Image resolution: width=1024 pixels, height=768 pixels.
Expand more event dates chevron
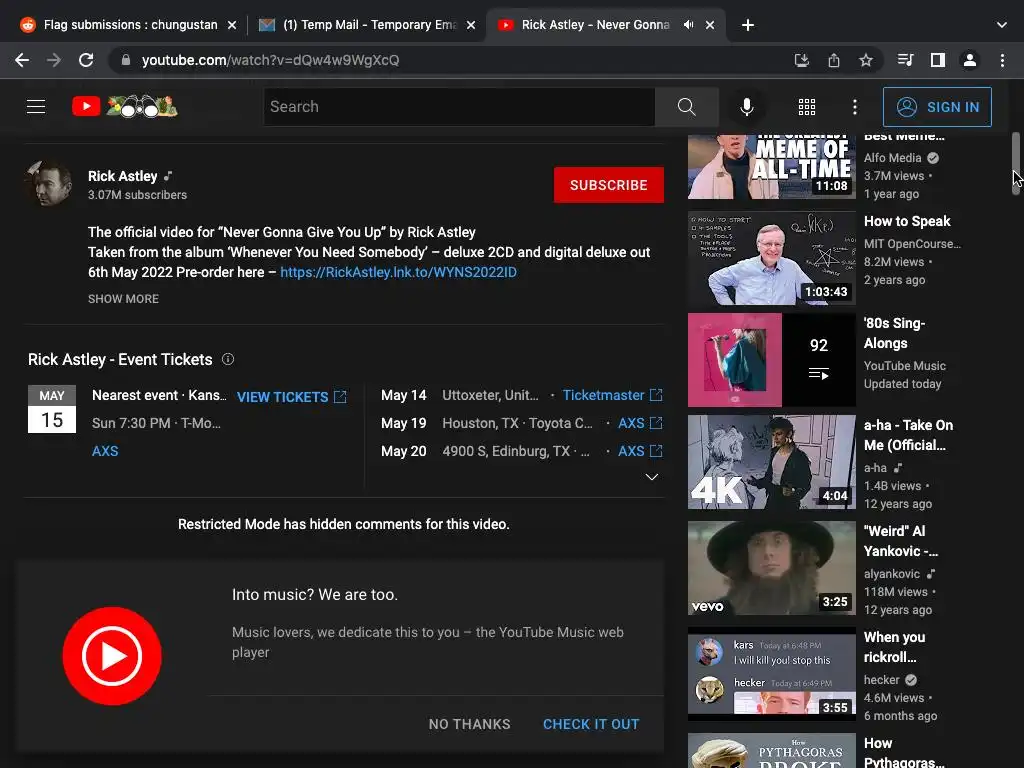(652, 477)
